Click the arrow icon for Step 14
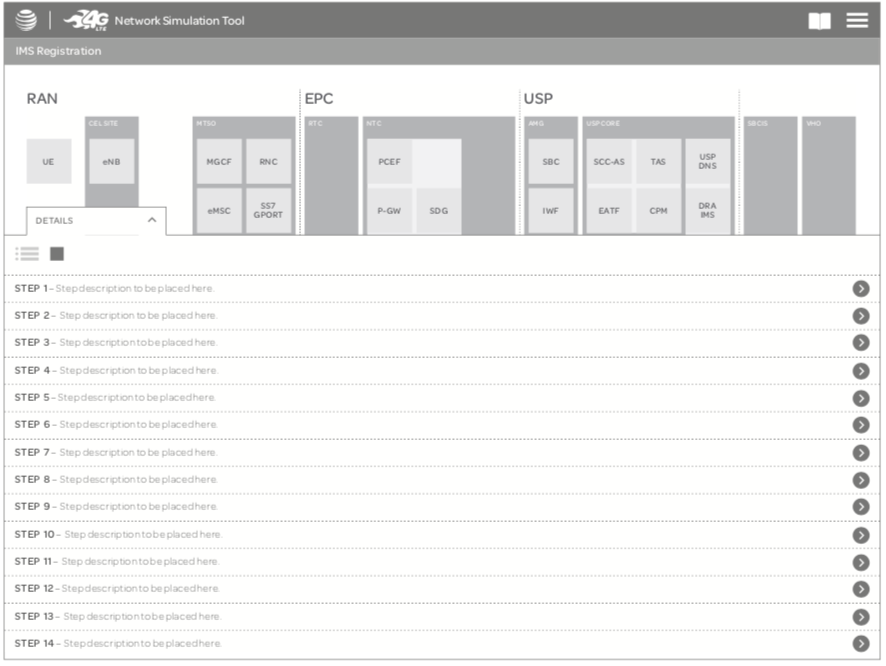The height and width of the screenshot is (666, 886). pos(861,644)
